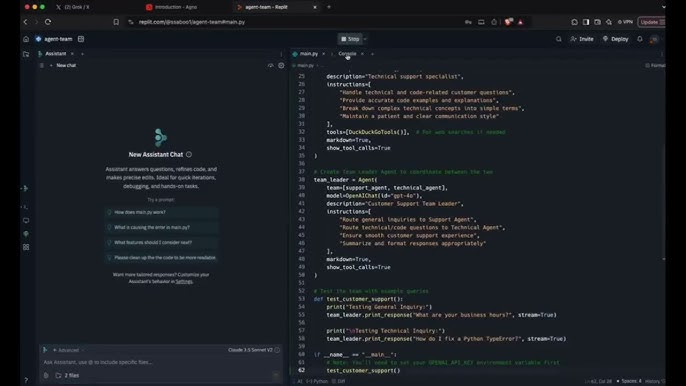Viewport: 686px width, 386px height.
Task: Switch to the Grok / X browser tab
Action: (73, 7)
